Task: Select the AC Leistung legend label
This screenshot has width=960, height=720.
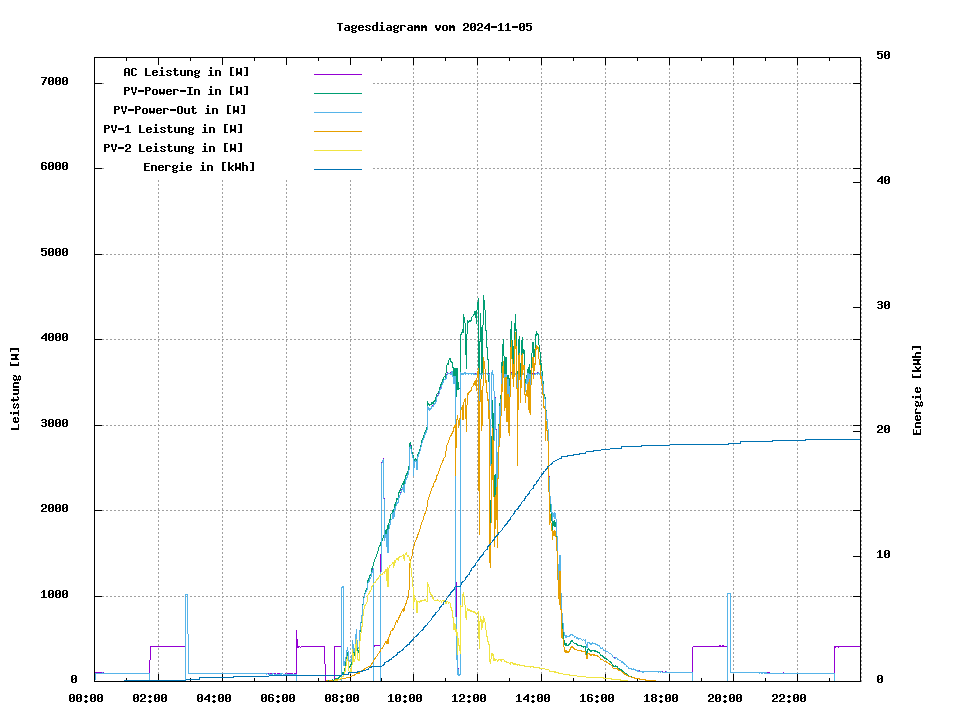Action: [x=186, y=72]
